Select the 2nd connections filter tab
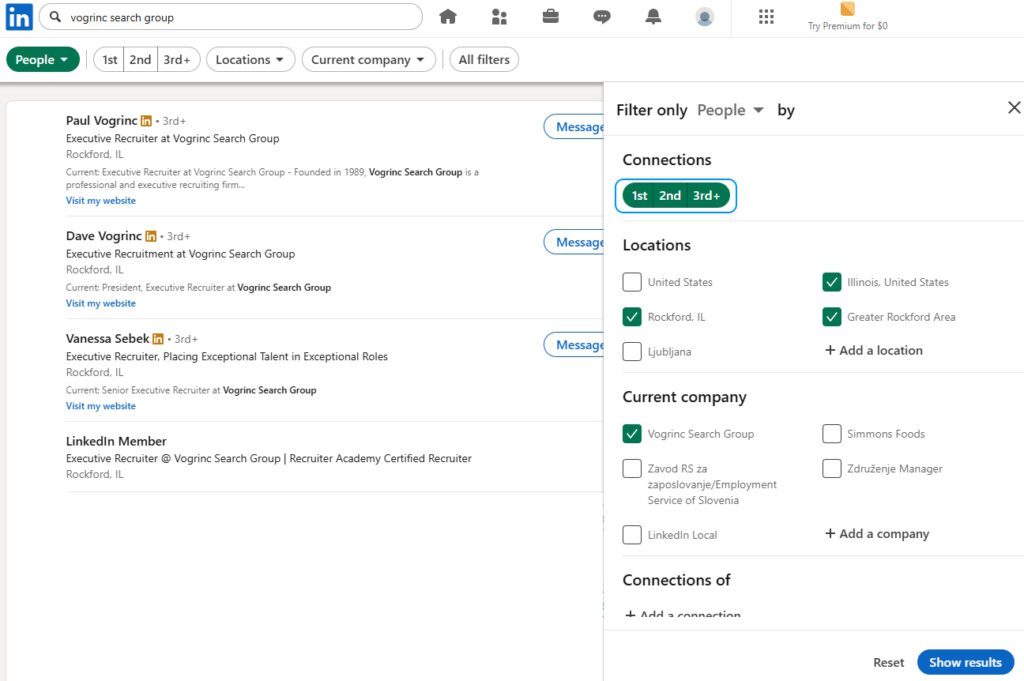 point(140,59)
